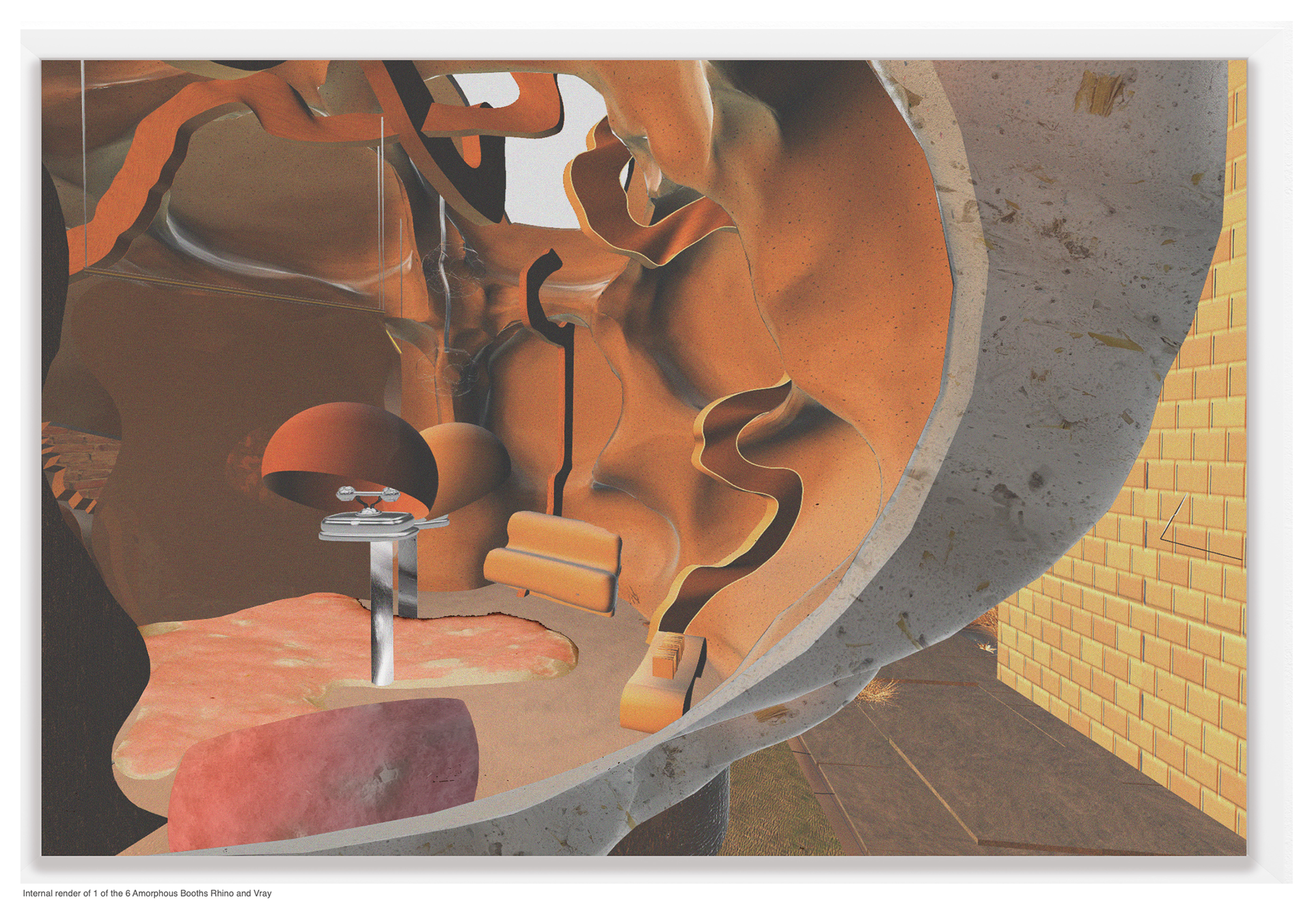
Task: Click the caption text below the render
Action: coord(147,893)
